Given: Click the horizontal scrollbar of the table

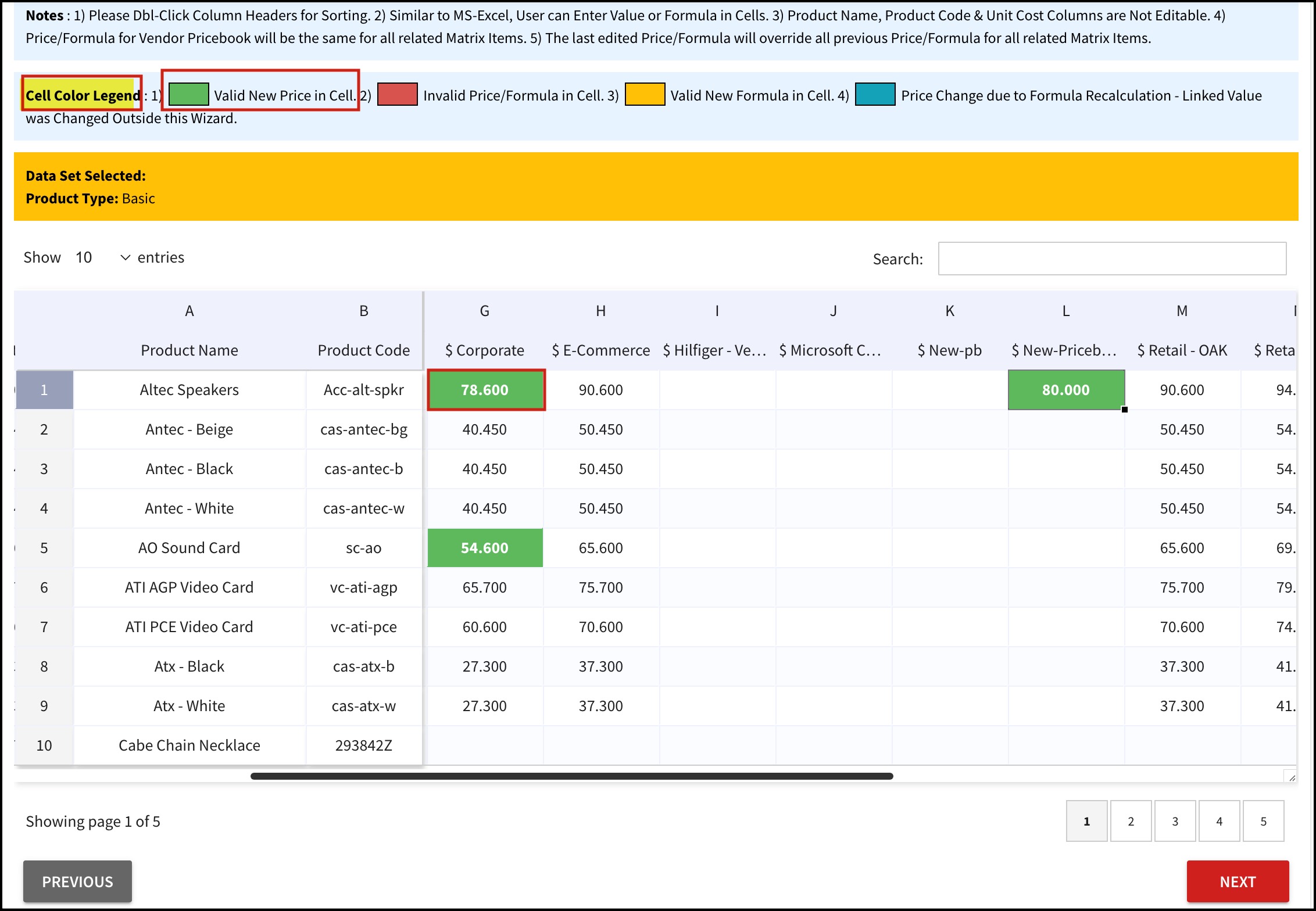Looking at the screenshot, I should click(x=571, y=776).
